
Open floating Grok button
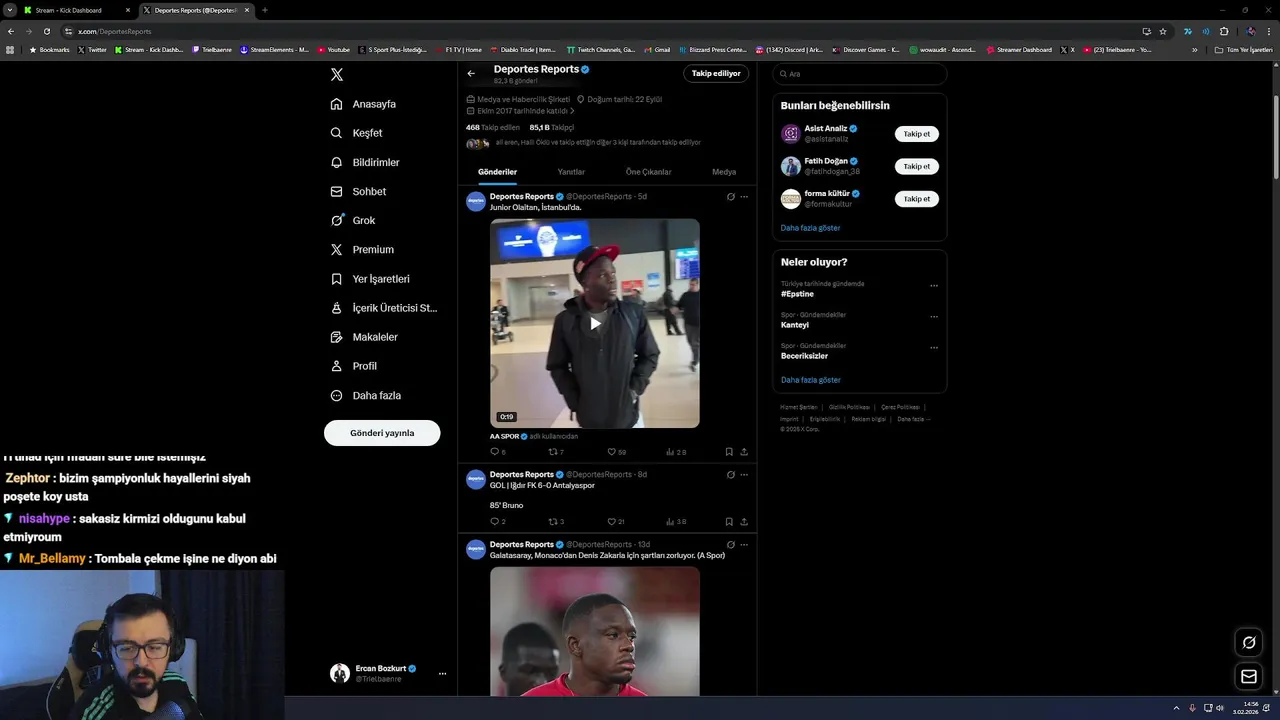click(1248, 642)
